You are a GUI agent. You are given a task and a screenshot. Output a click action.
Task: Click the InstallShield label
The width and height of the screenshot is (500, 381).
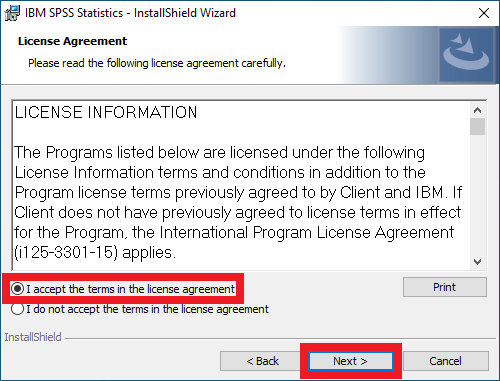pos(33,337)
